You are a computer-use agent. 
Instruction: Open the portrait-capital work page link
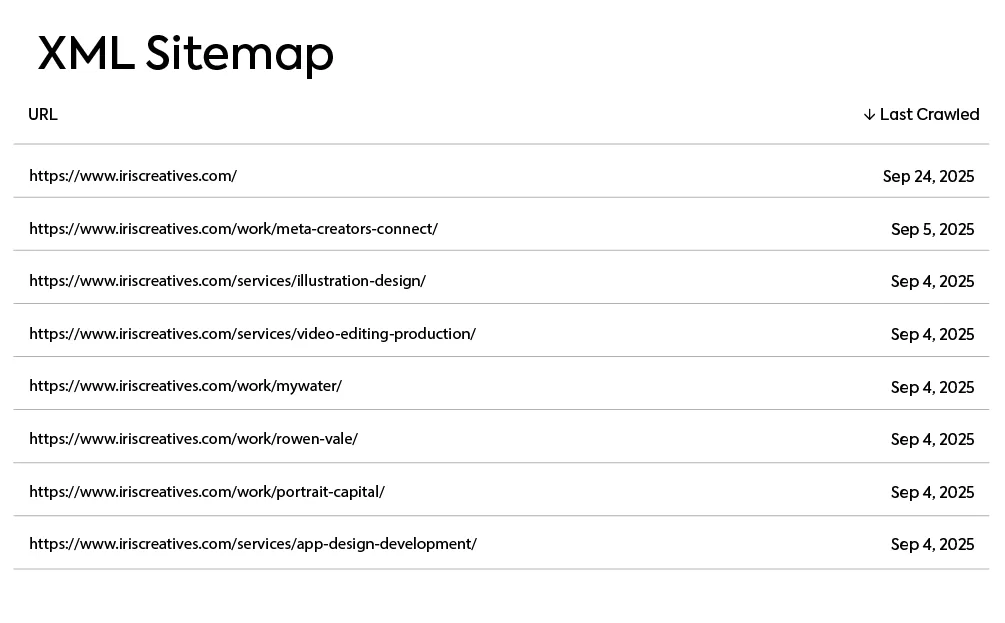point(207,491)
